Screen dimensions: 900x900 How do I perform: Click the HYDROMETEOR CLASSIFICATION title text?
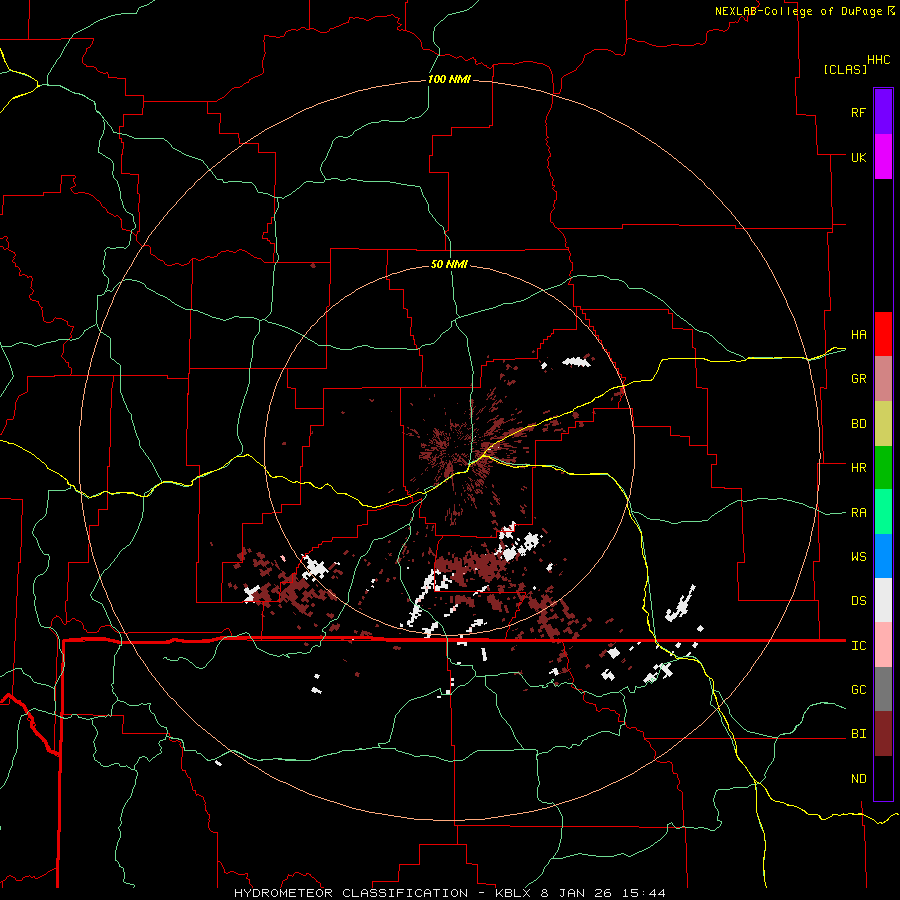(351, 893)
